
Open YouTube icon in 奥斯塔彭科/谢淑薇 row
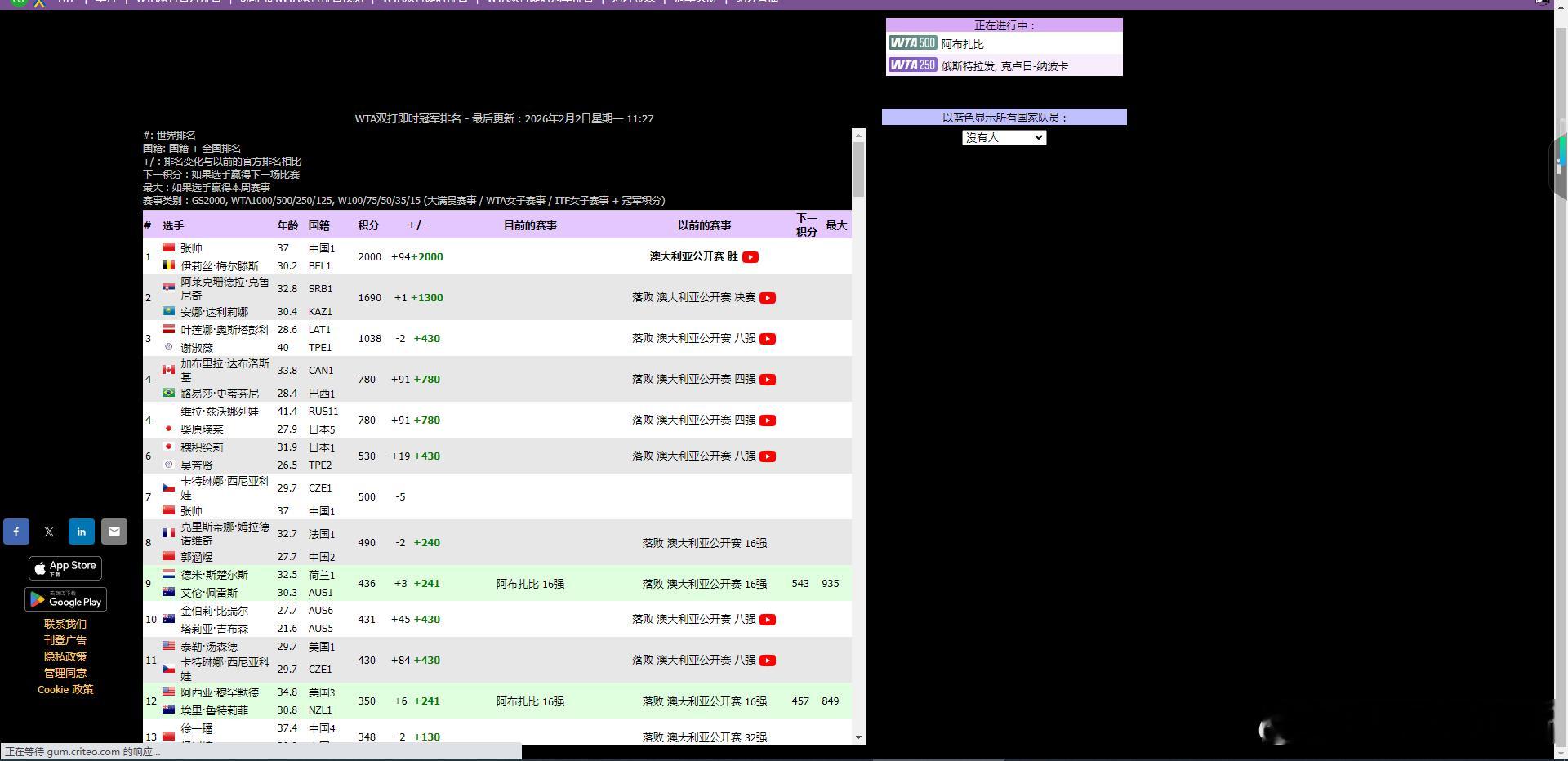click(768, 338)
